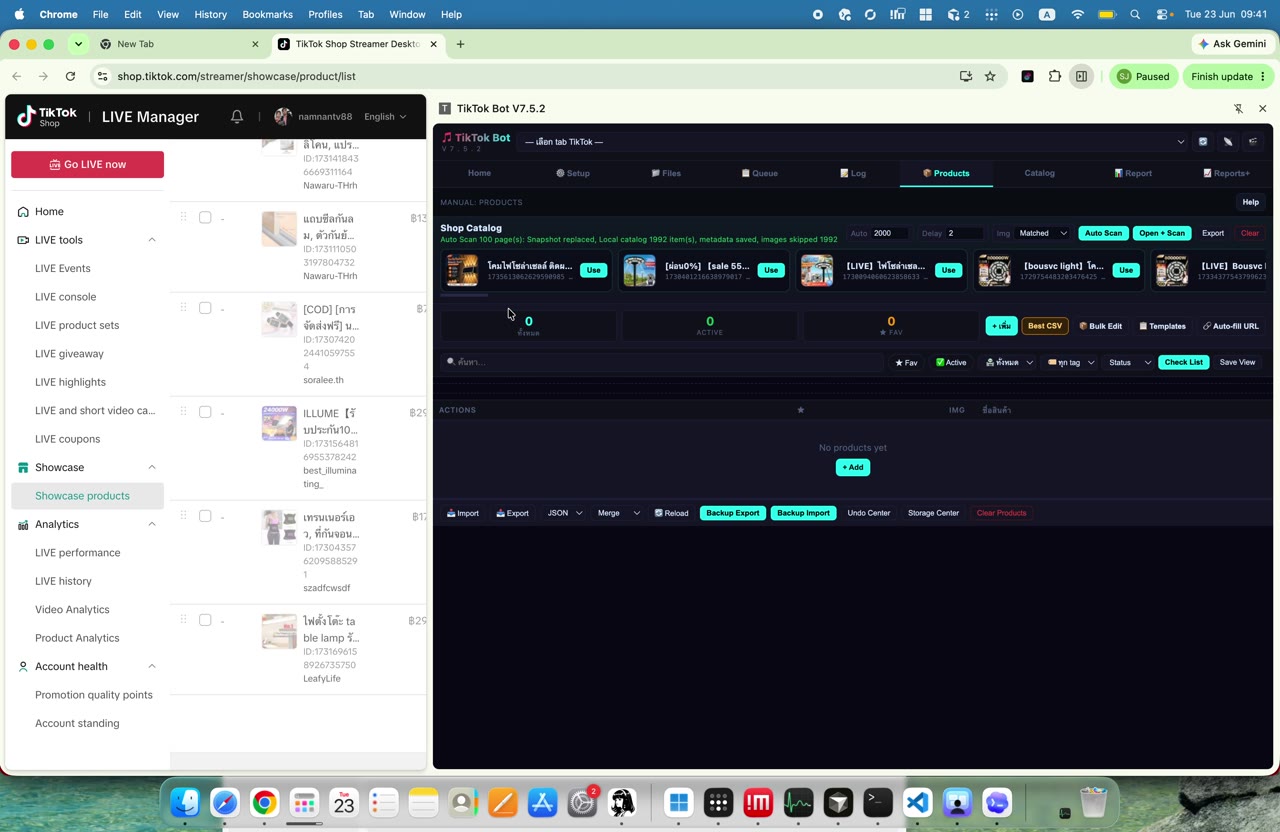Switch to the Catalog tab
Image resolution: width=1280 pixels, height=832 pixels.
point(1039,173)
